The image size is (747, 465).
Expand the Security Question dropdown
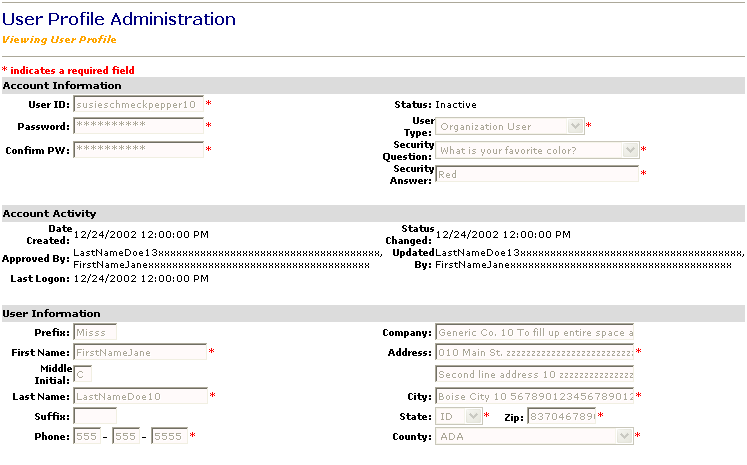pyautogui.click(x=537, y=150)
